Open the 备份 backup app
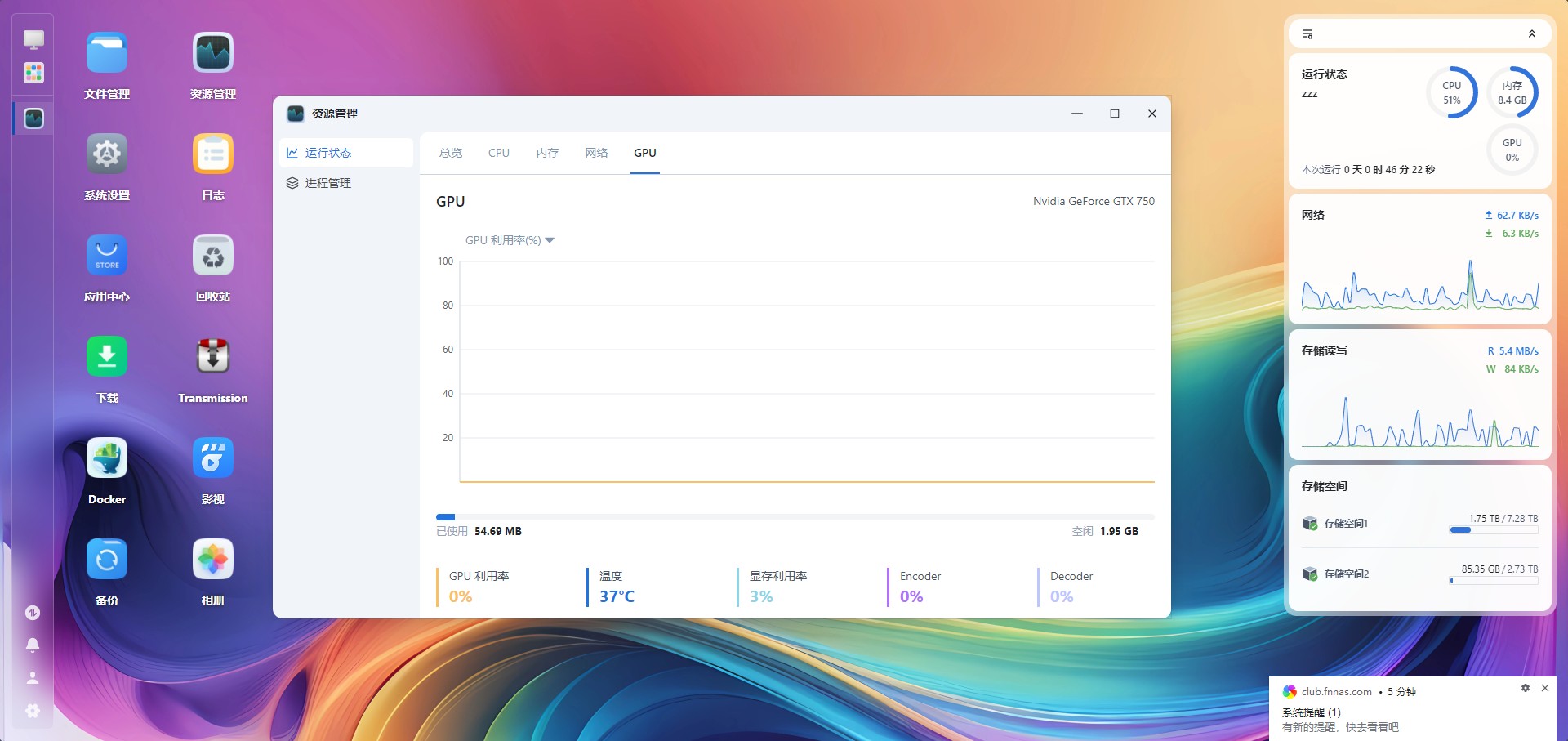 [107, 560]
